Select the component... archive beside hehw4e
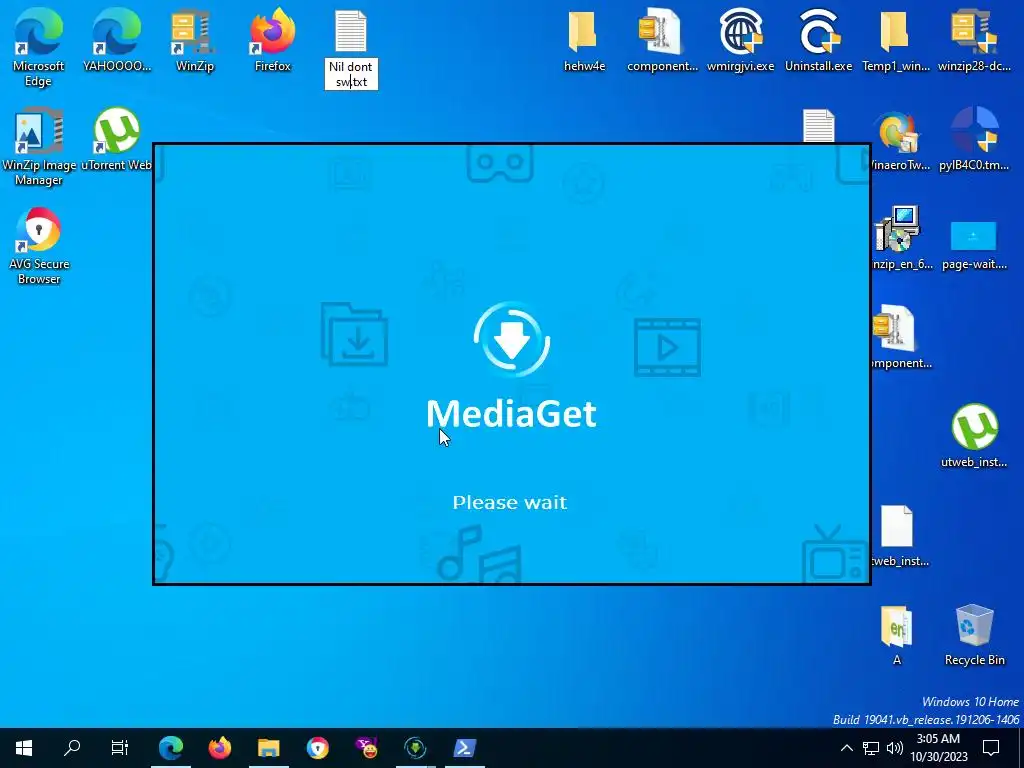Image resolution: width=1024 pixels, height=768 pixels. [x=662, y=40]
